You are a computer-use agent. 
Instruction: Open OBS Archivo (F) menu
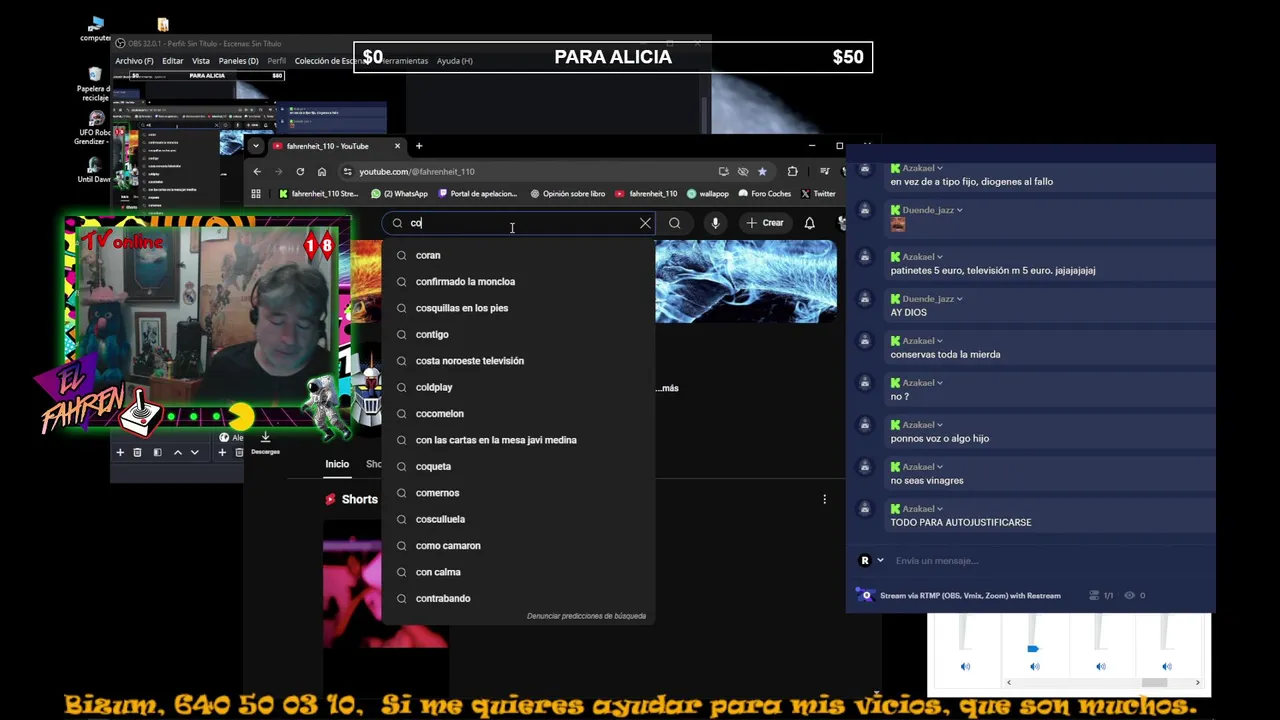[134, 61]
